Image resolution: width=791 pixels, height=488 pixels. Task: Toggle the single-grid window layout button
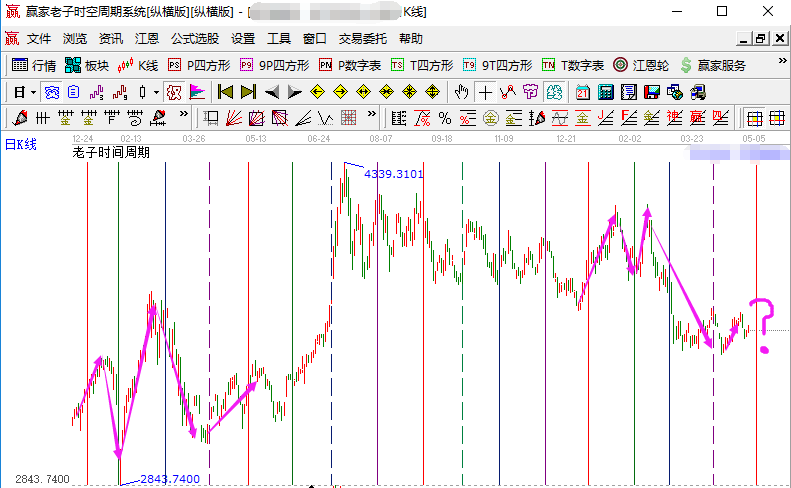pos(754,118)
